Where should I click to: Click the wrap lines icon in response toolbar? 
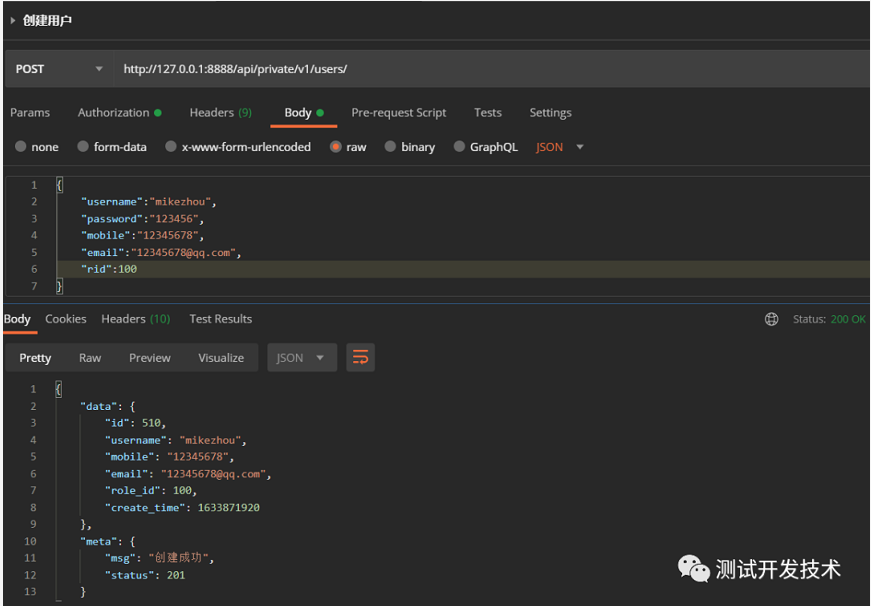pyautogui.click(x=360, y=358)
